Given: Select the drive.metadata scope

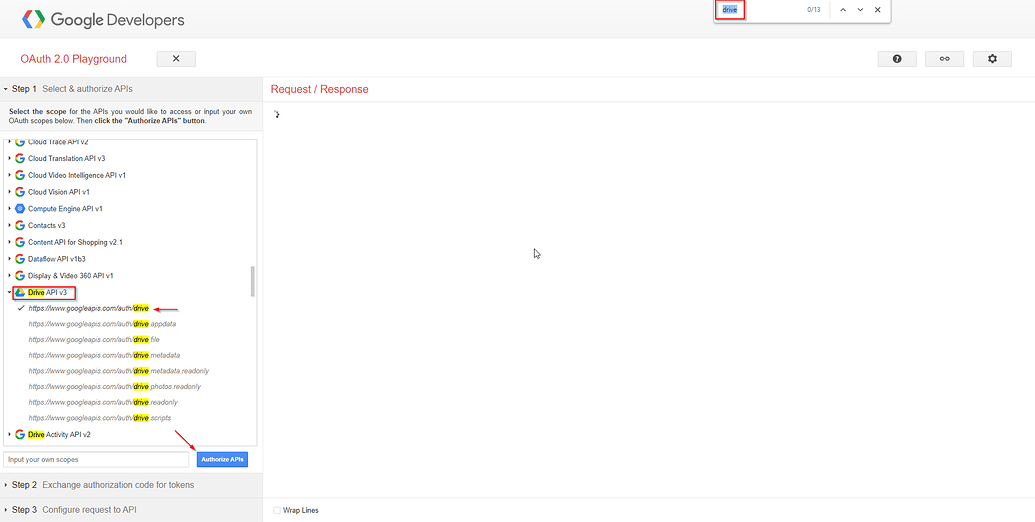Looking at the screenshot, I should tap(104, 355).
